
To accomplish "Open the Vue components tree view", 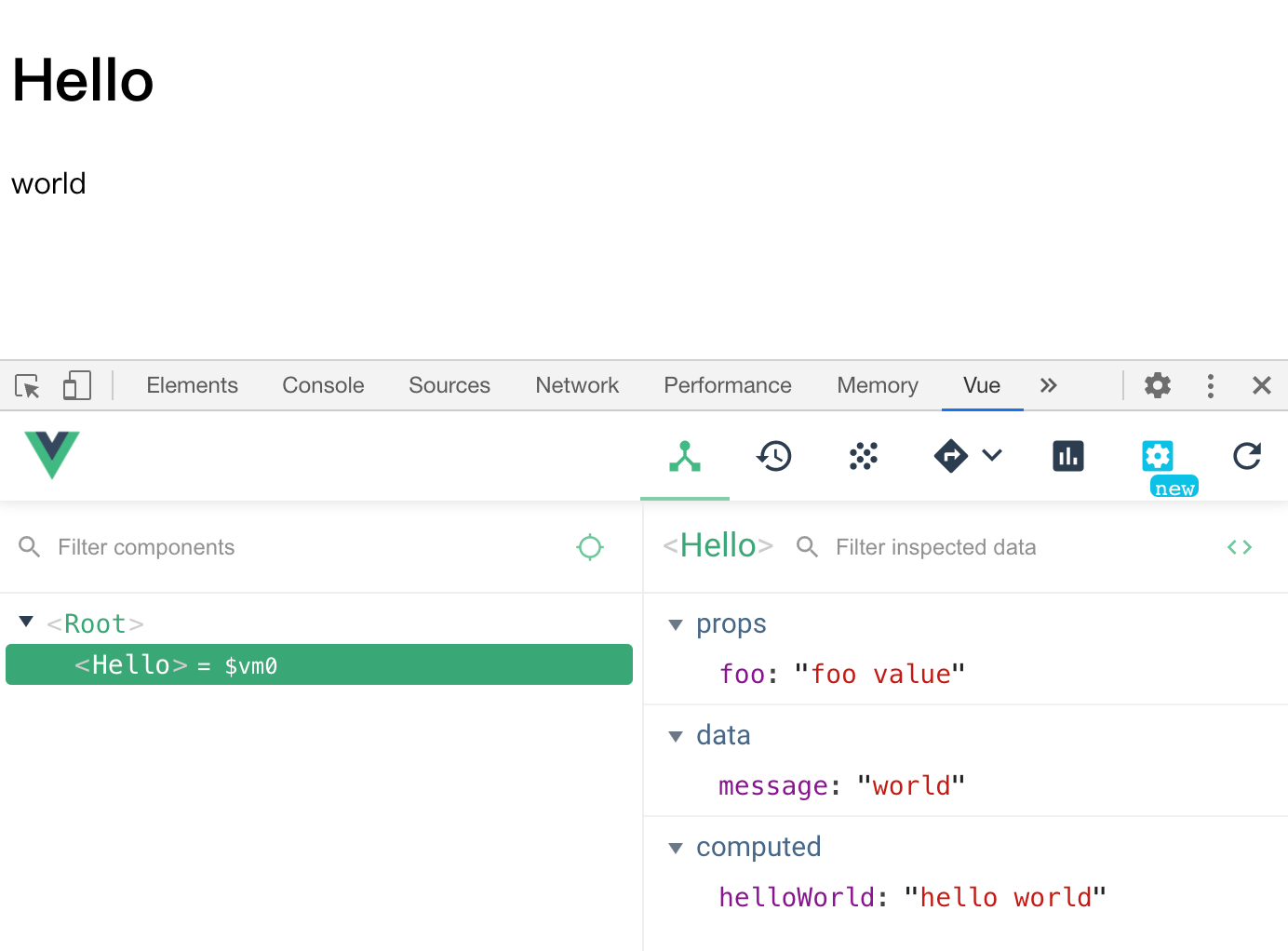I will [x=685, y=457].
